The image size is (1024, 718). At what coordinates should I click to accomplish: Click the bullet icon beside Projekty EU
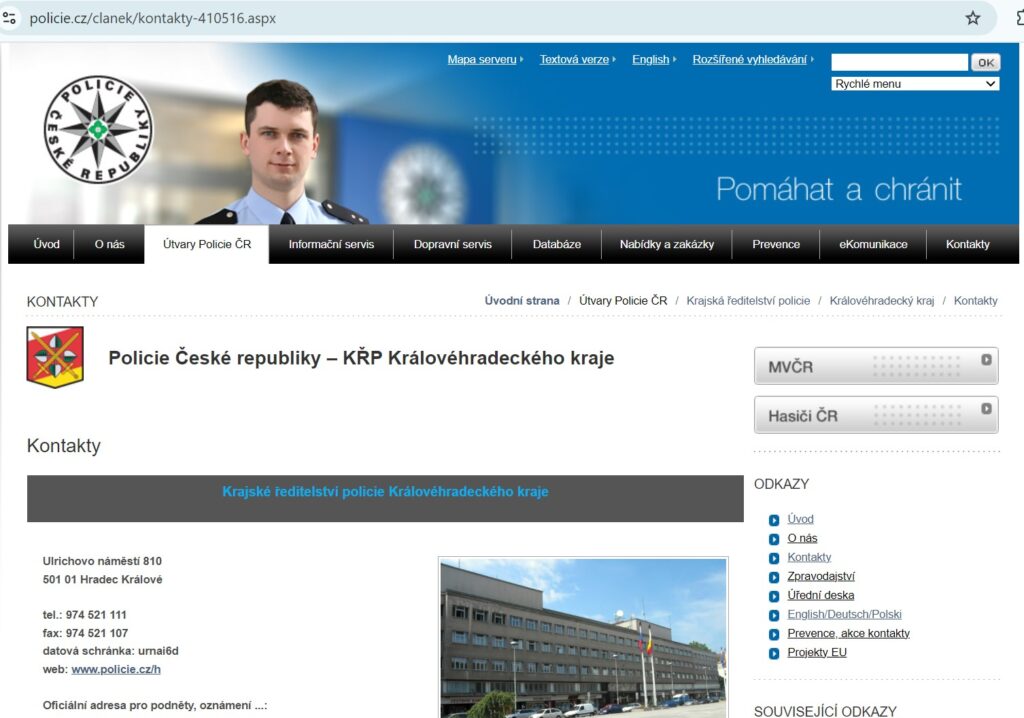(x=774, y=653)
